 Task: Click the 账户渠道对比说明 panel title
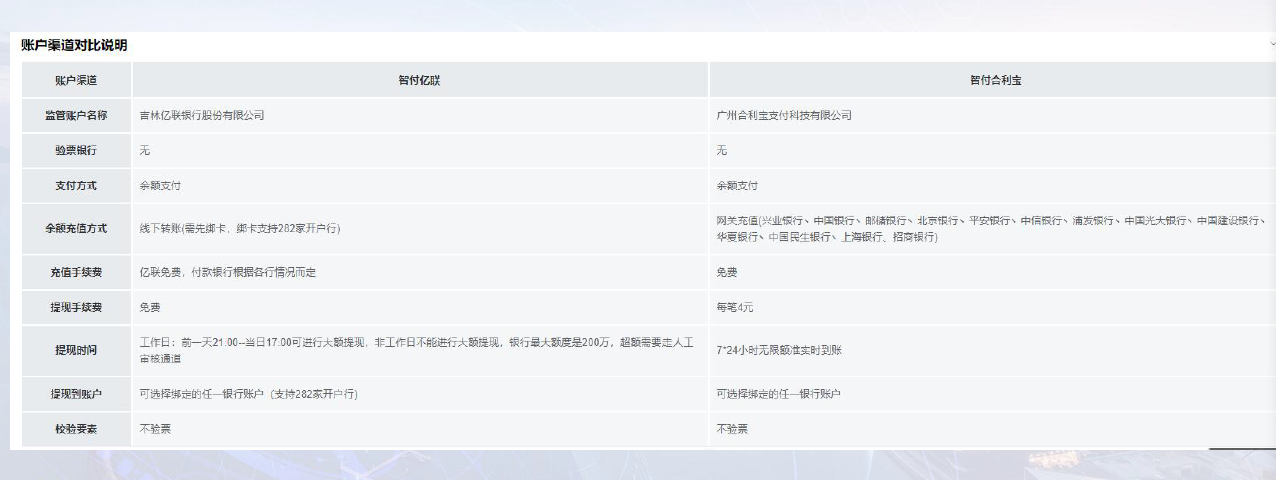[x=74, y=46]
